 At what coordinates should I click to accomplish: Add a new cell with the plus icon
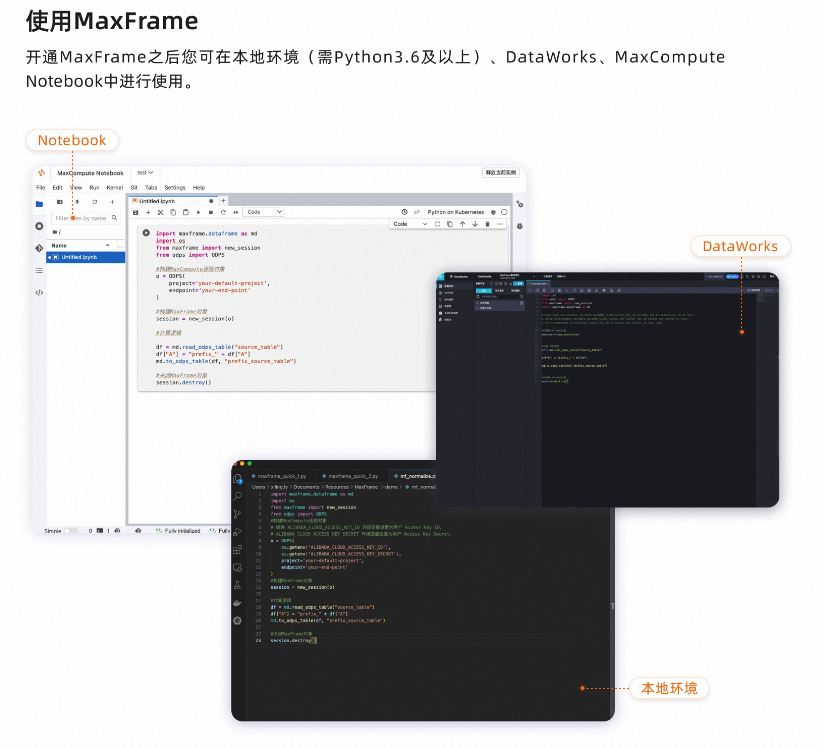pos(148,212)
